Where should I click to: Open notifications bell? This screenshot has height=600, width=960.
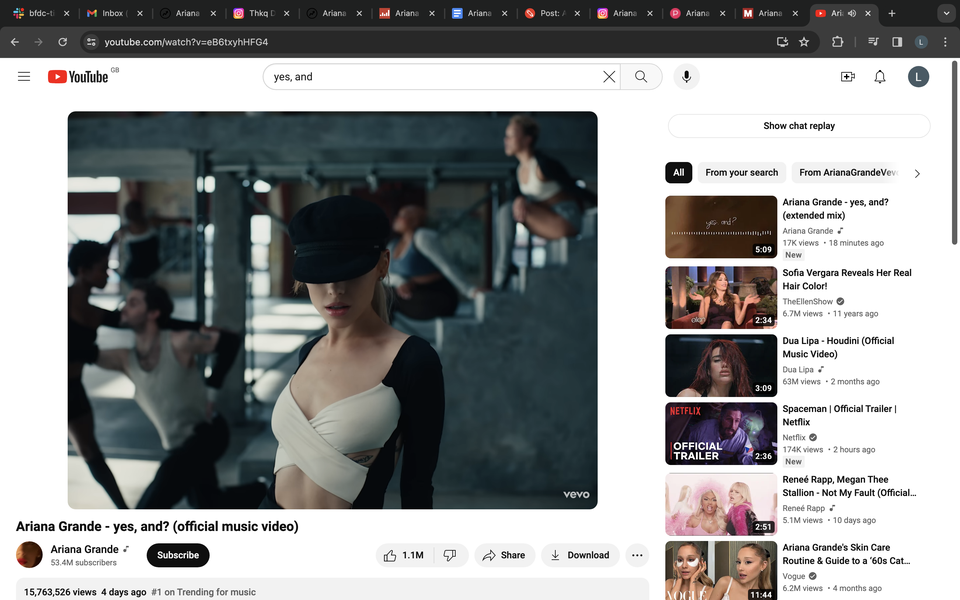pyautogui.click(x=880, y=77)
